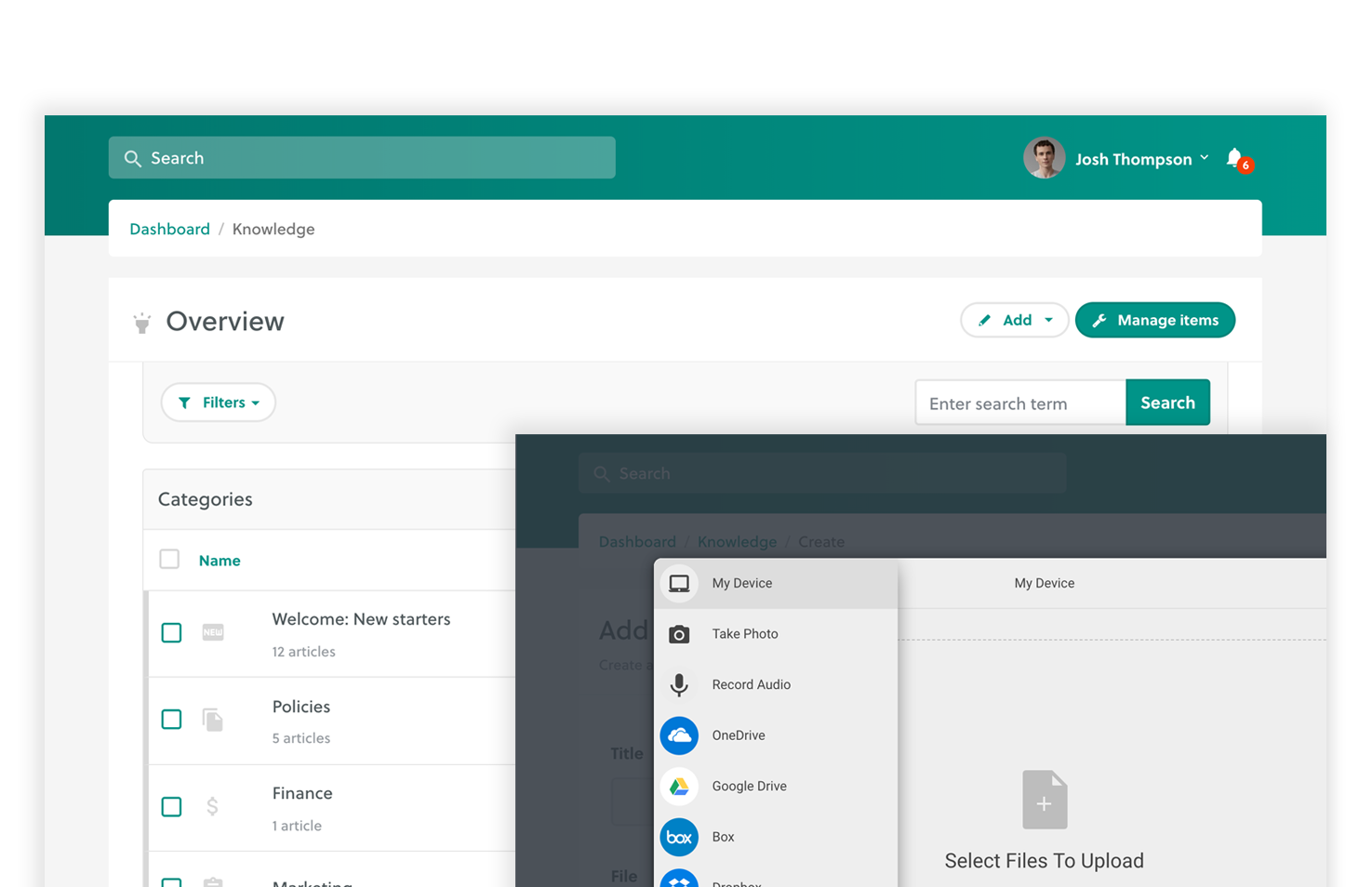Select My Device in upload source list
1372x887 pixels.
tap(741, 584)
